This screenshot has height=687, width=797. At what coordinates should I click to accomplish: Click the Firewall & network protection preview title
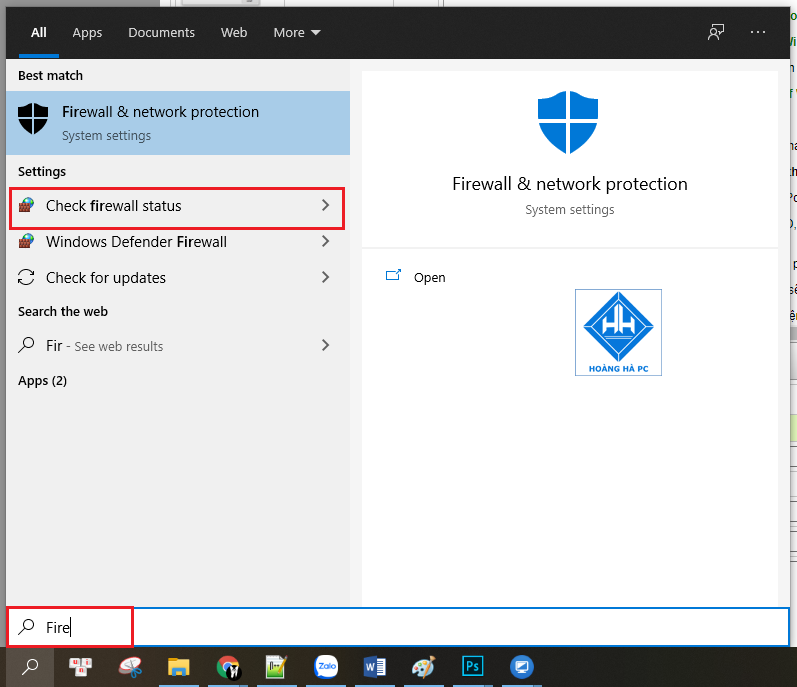click(x=569, y=184)
